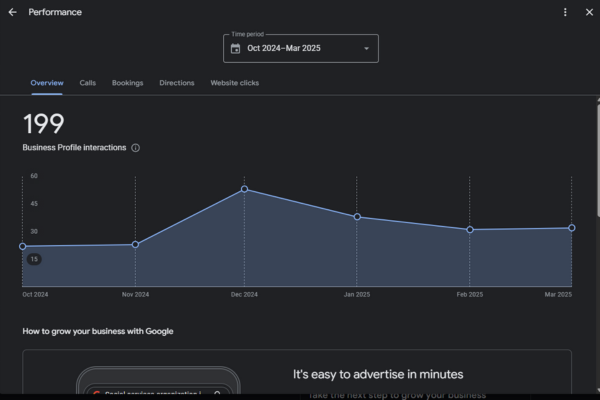This screenshot has width=600, height=400.
Task: Select the Jan 2025 data point on chart
Action: tap(357, 217)
